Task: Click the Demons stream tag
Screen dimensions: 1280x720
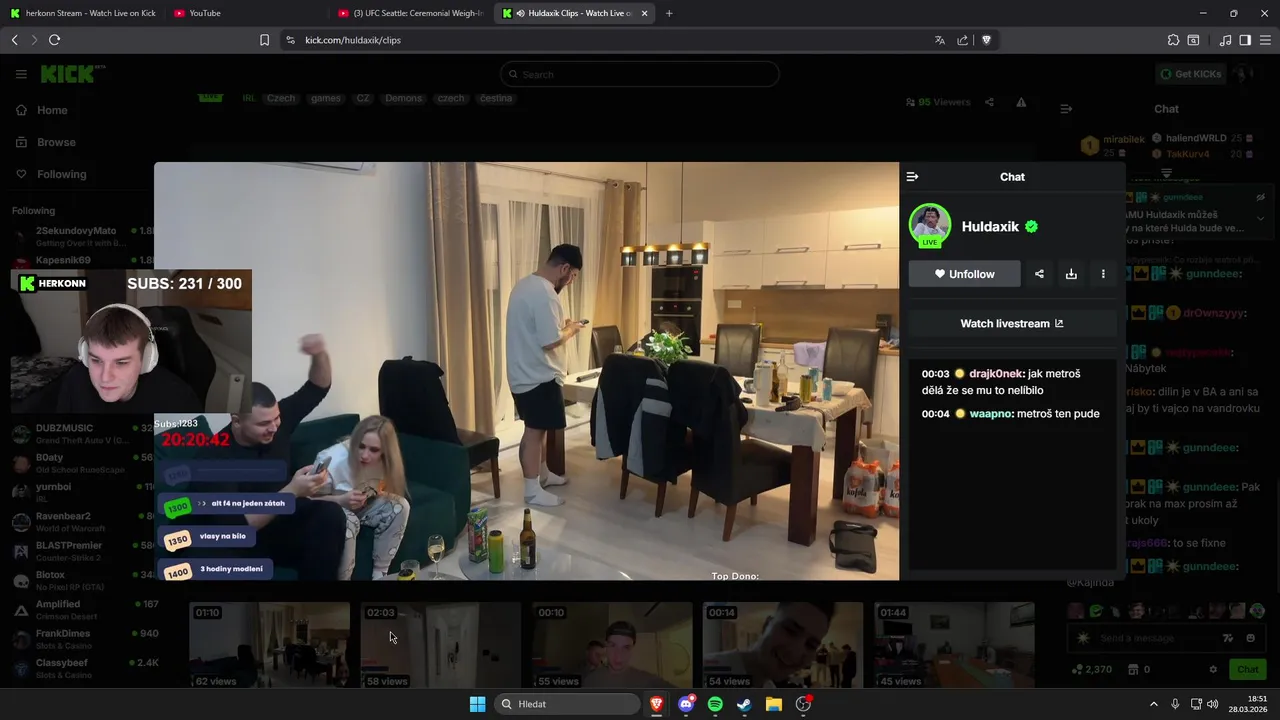Action: pos(404,98)
